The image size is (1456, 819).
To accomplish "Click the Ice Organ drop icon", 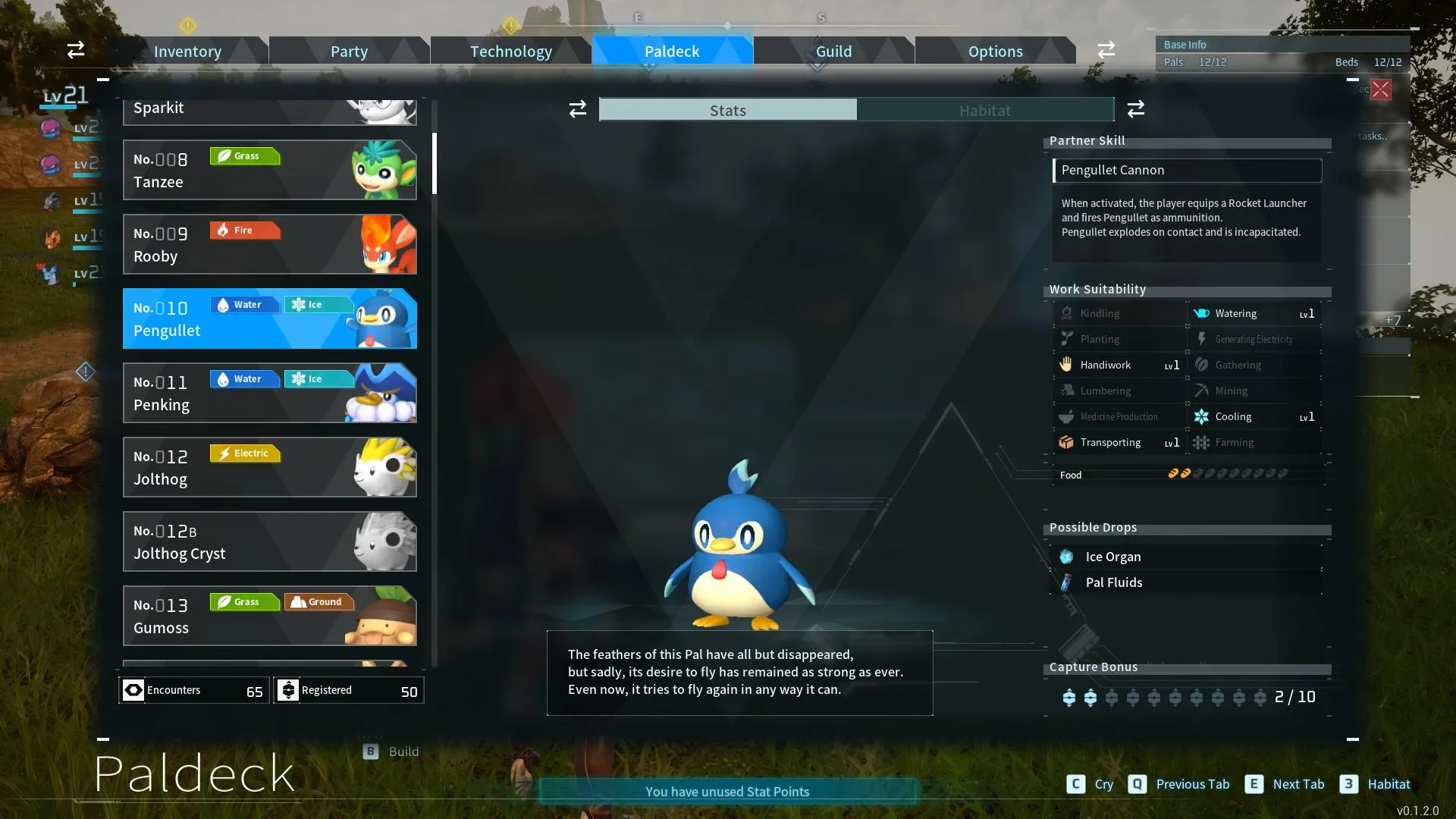I will 1066,557.
